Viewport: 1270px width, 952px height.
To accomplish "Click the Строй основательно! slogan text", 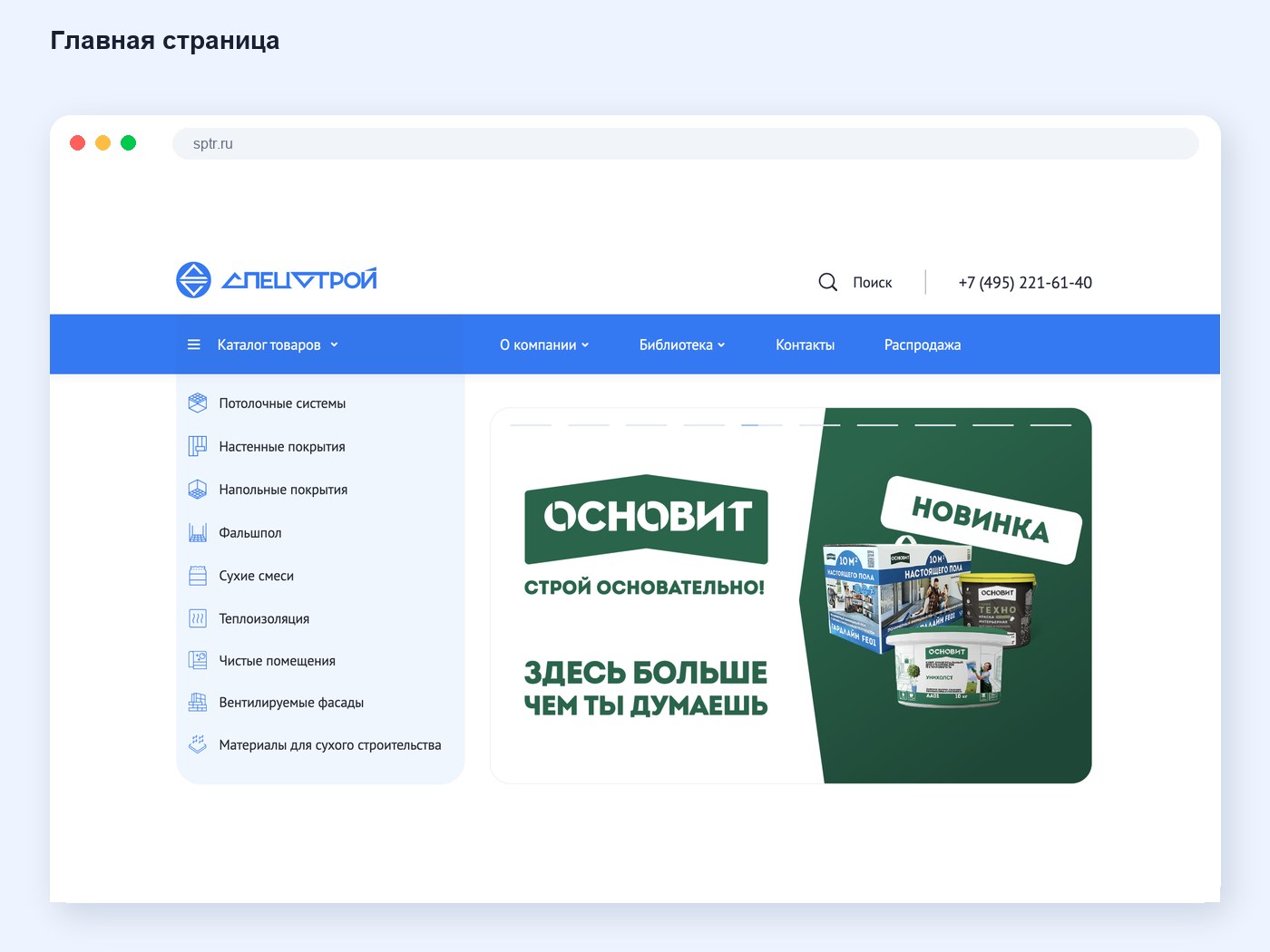I will point(644,588).
